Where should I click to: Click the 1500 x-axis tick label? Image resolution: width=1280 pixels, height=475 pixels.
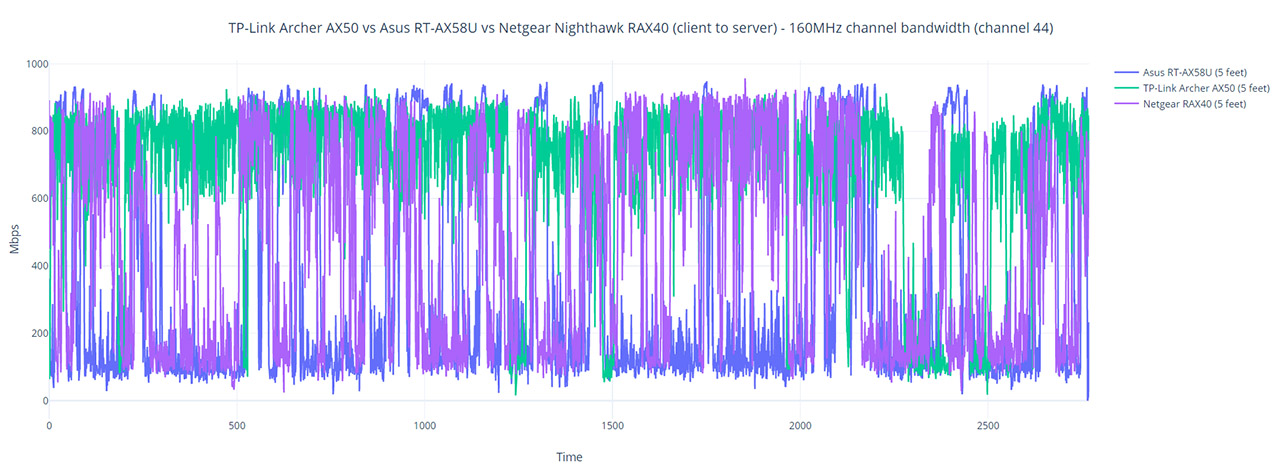tap(612, 425)
